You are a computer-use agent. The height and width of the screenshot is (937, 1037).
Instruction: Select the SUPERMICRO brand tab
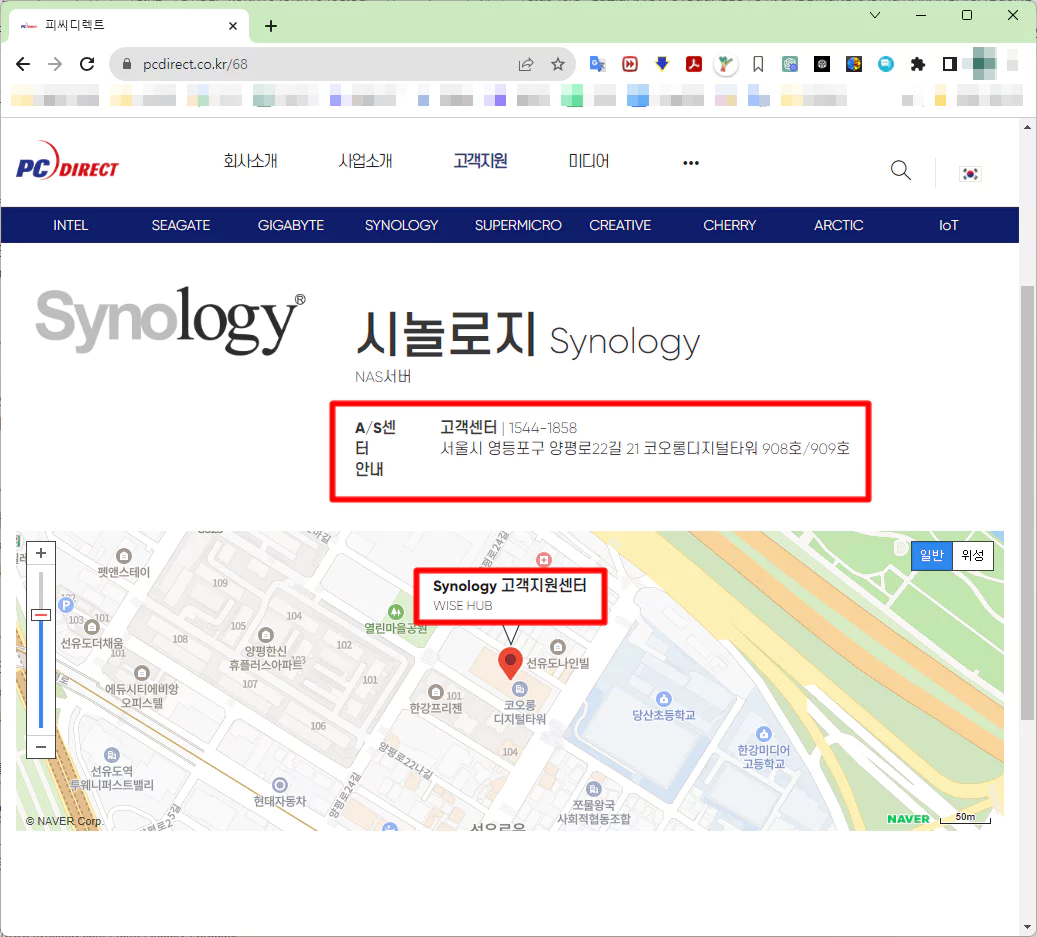pyautogui.click(x=518, y=225)
